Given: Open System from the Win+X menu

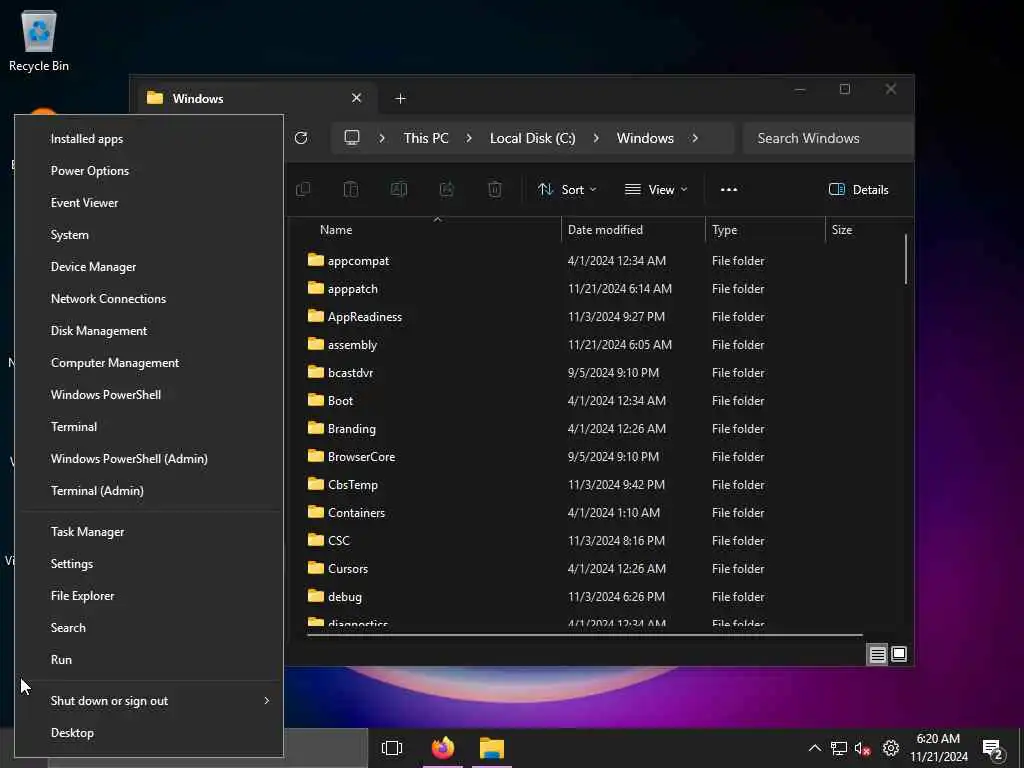Looking at the screenshot, I should point(149,234).
